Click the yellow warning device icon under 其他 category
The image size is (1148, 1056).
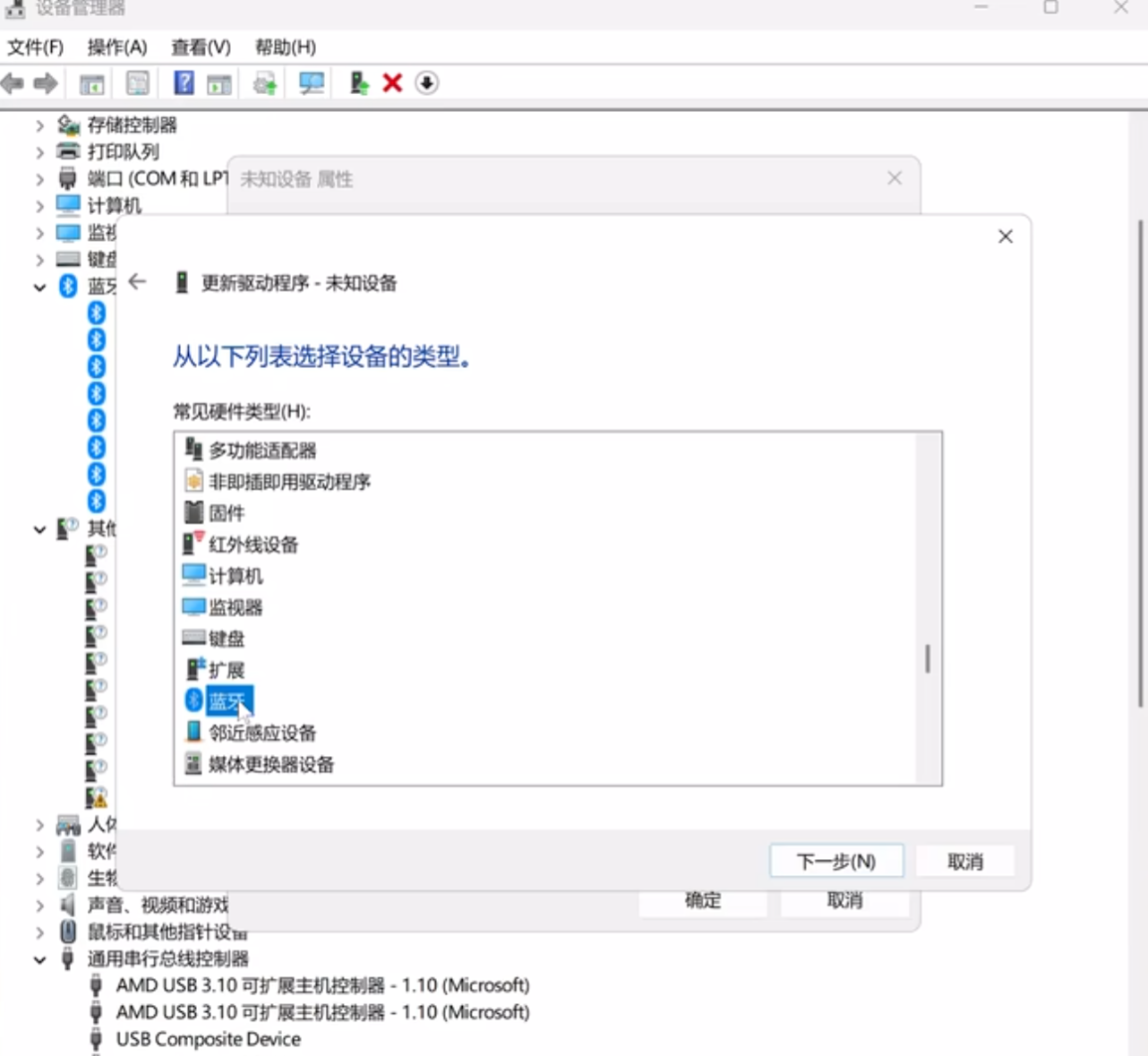click(x=97, y=796)
